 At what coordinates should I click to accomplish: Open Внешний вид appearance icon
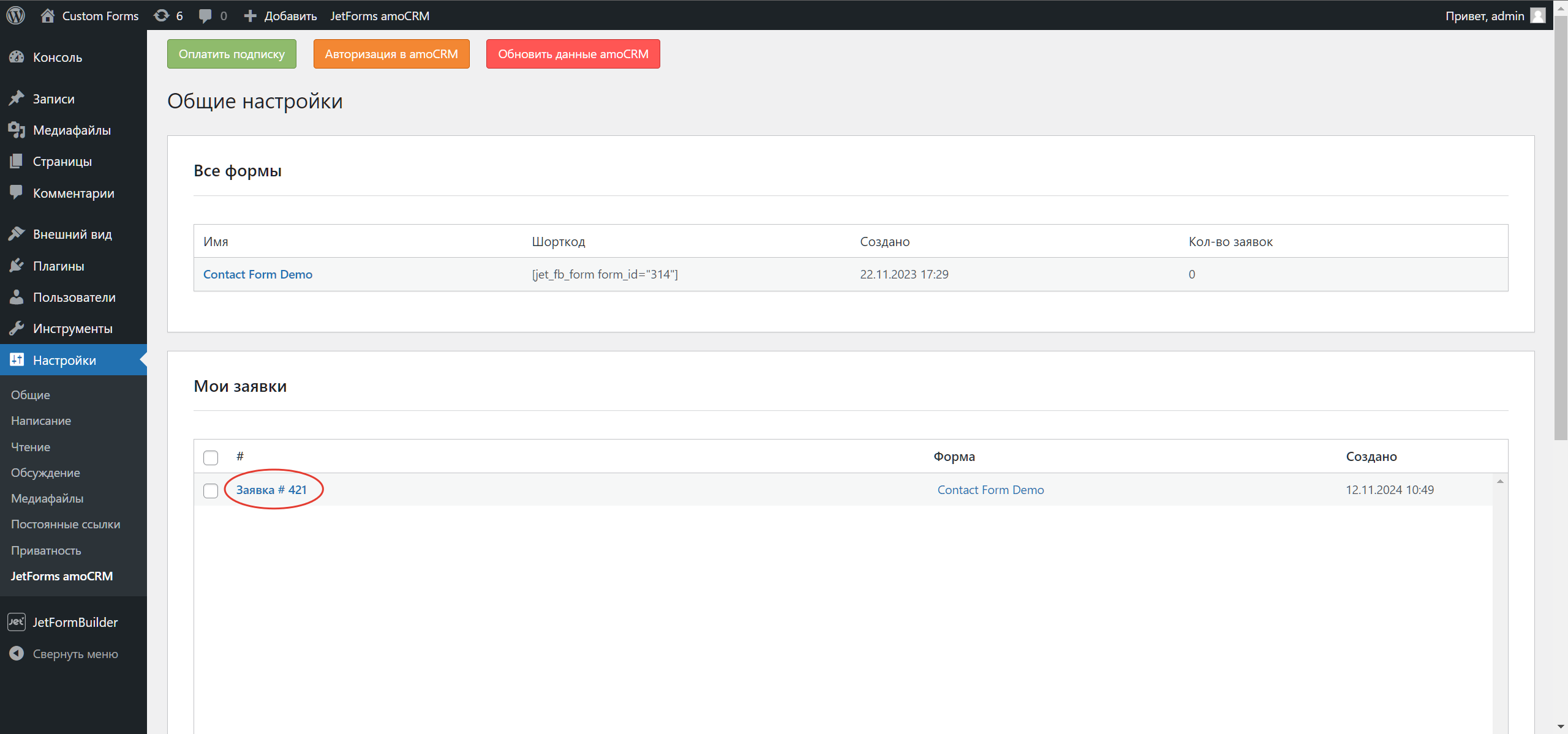17,233
